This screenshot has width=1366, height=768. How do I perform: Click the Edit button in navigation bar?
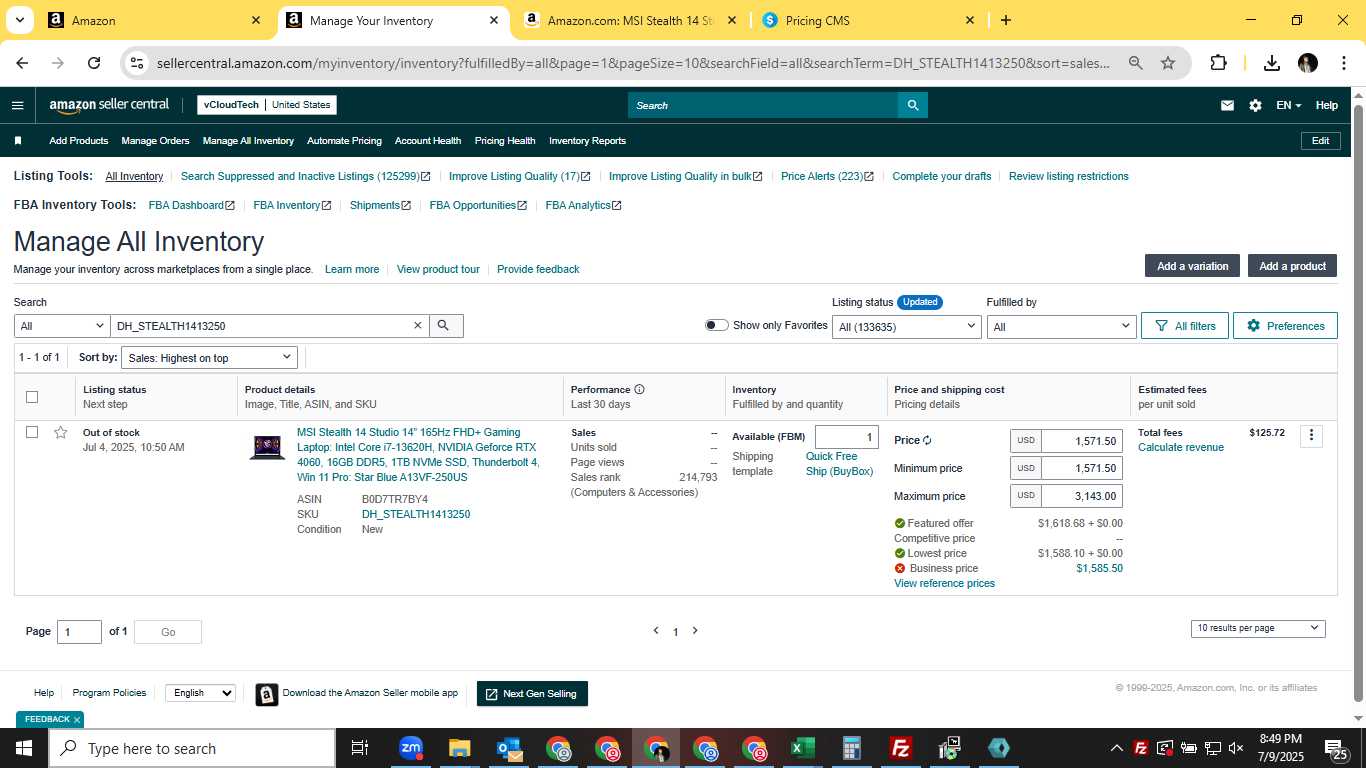(x=1320, y=141)
